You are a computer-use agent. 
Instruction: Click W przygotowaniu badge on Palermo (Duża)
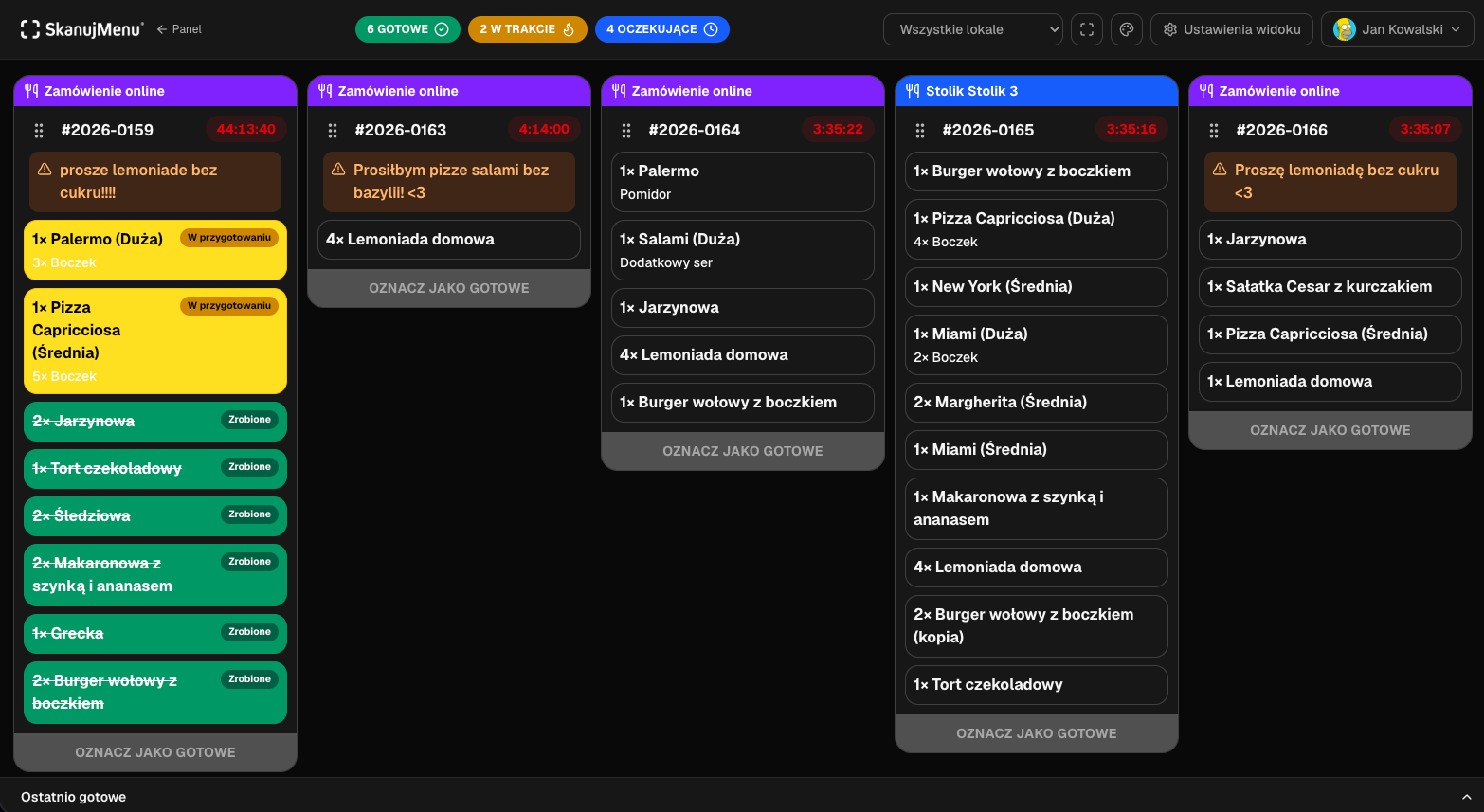coord(229,238)
